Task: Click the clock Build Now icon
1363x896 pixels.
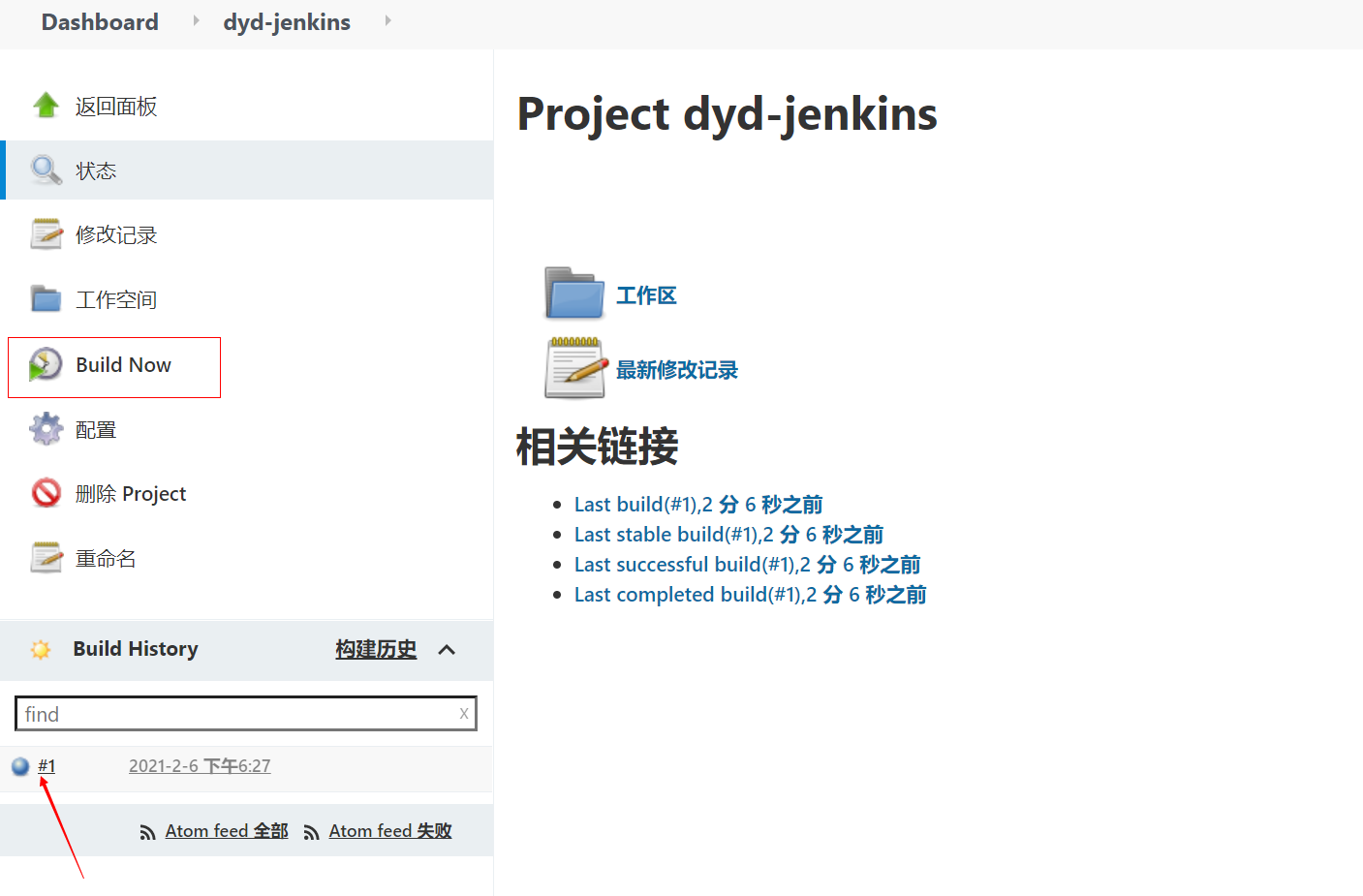Action: 46,364
